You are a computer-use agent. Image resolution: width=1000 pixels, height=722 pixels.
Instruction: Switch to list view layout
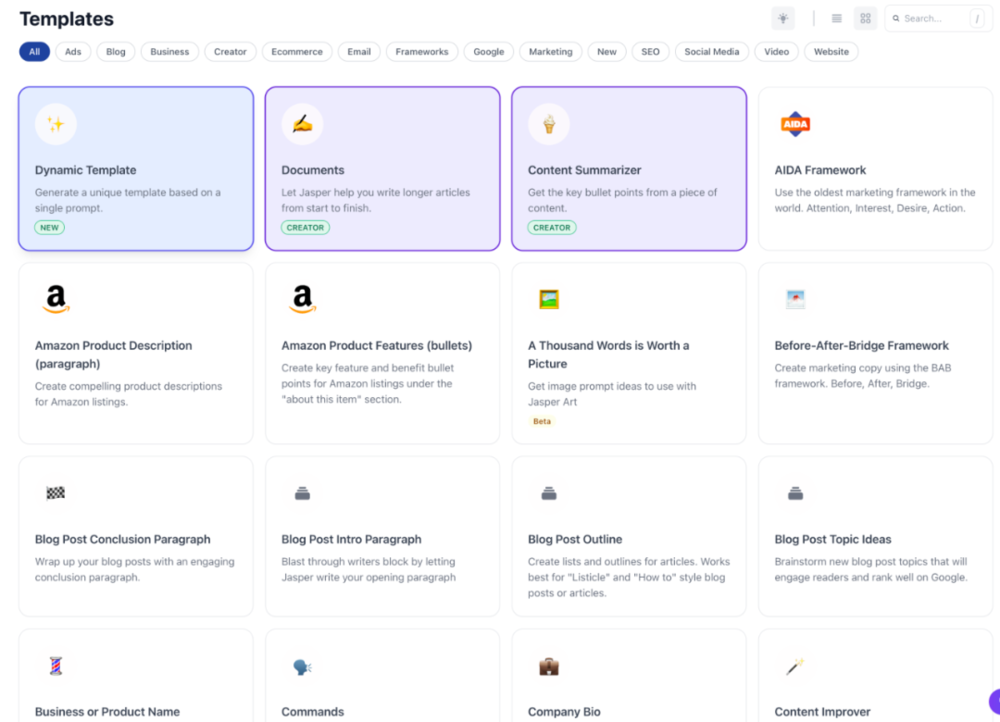(837, 18)
